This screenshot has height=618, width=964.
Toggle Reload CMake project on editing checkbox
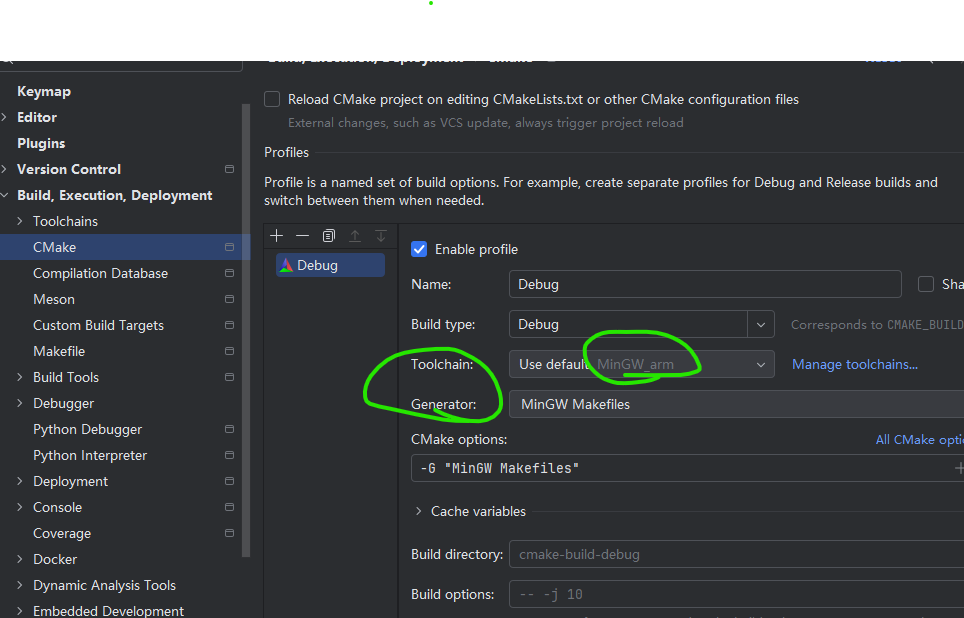pyautogui.click(x=272, y=99)
